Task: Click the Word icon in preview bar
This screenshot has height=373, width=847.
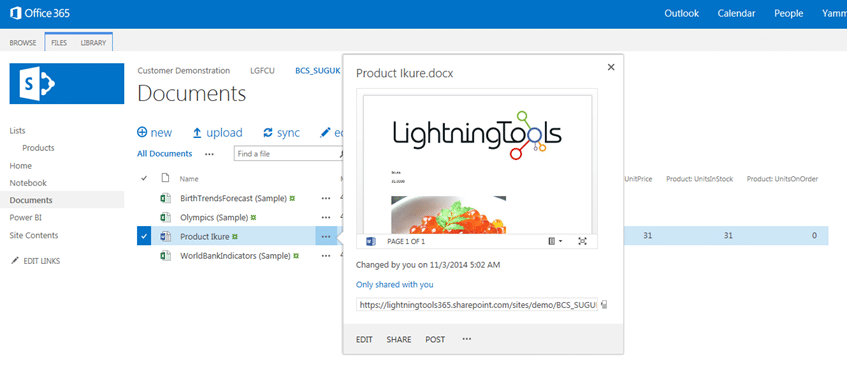Action: click(371, 241)
